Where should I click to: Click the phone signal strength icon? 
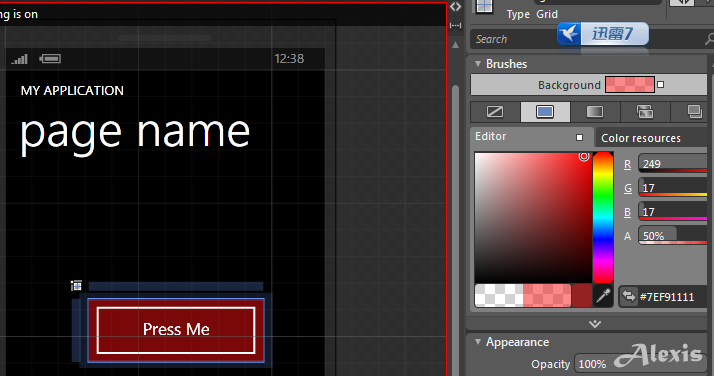(x=20, y=59)
